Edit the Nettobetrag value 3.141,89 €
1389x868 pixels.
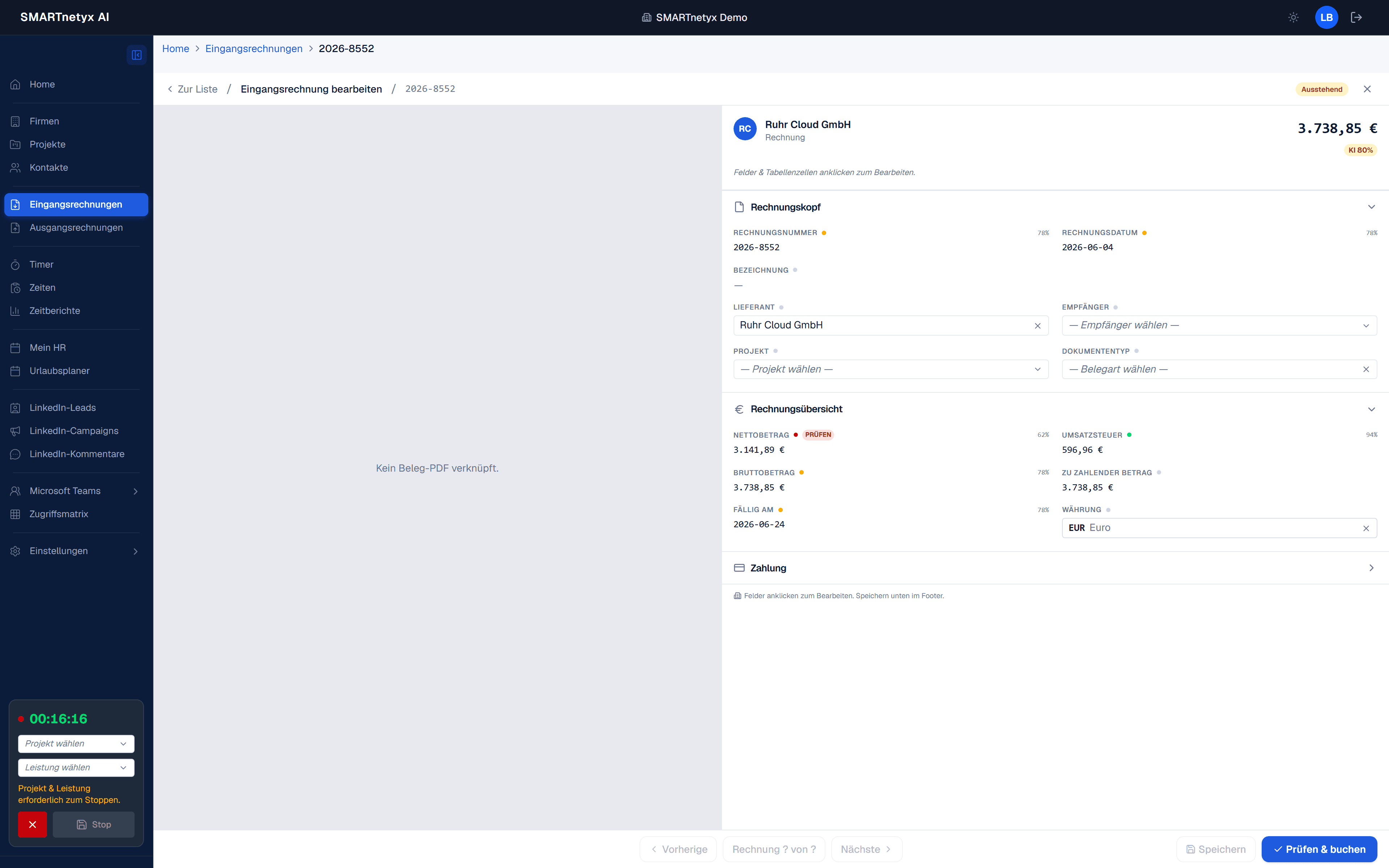tap(759, 450)
